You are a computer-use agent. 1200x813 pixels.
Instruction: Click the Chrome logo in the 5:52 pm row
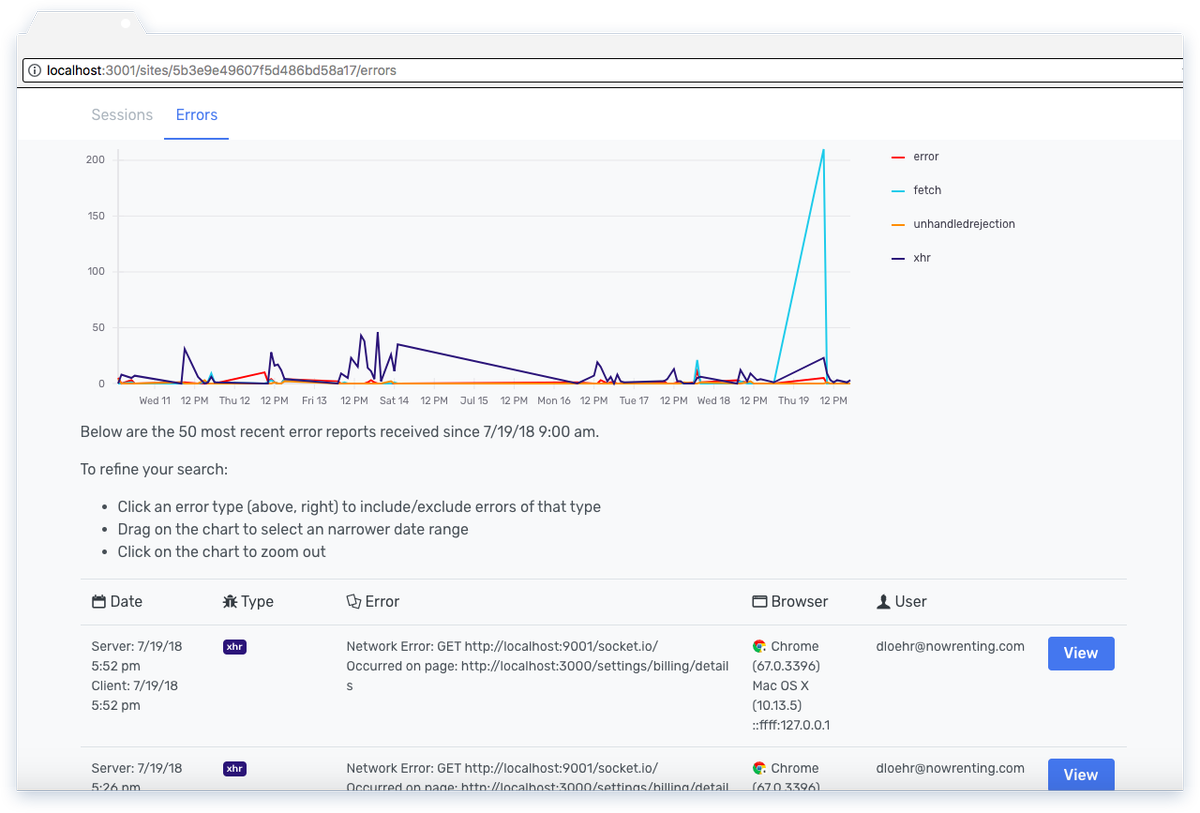(x=760, y=647)
